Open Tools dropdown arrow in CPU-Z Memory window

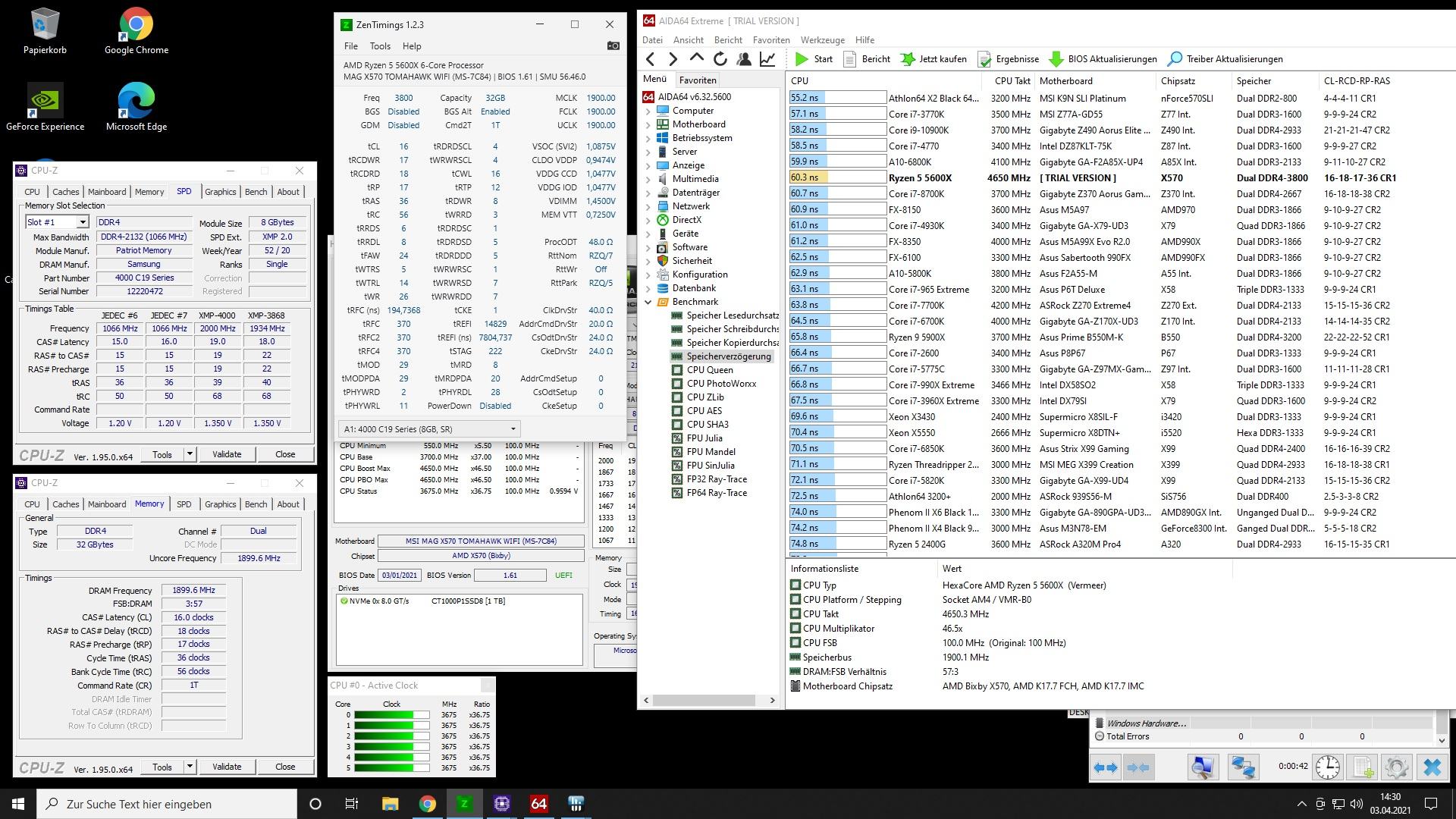pos(190,767)
